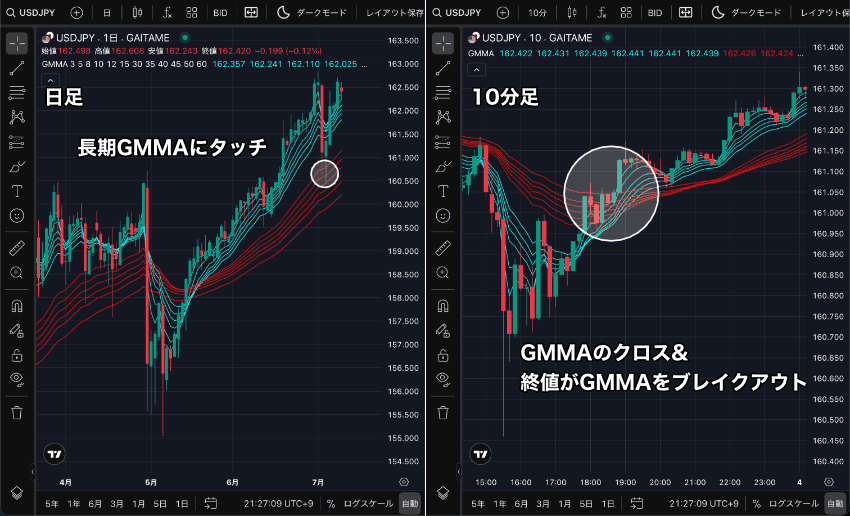
Task: Open indicators fx menu in right chart
Action: point(602,12)
